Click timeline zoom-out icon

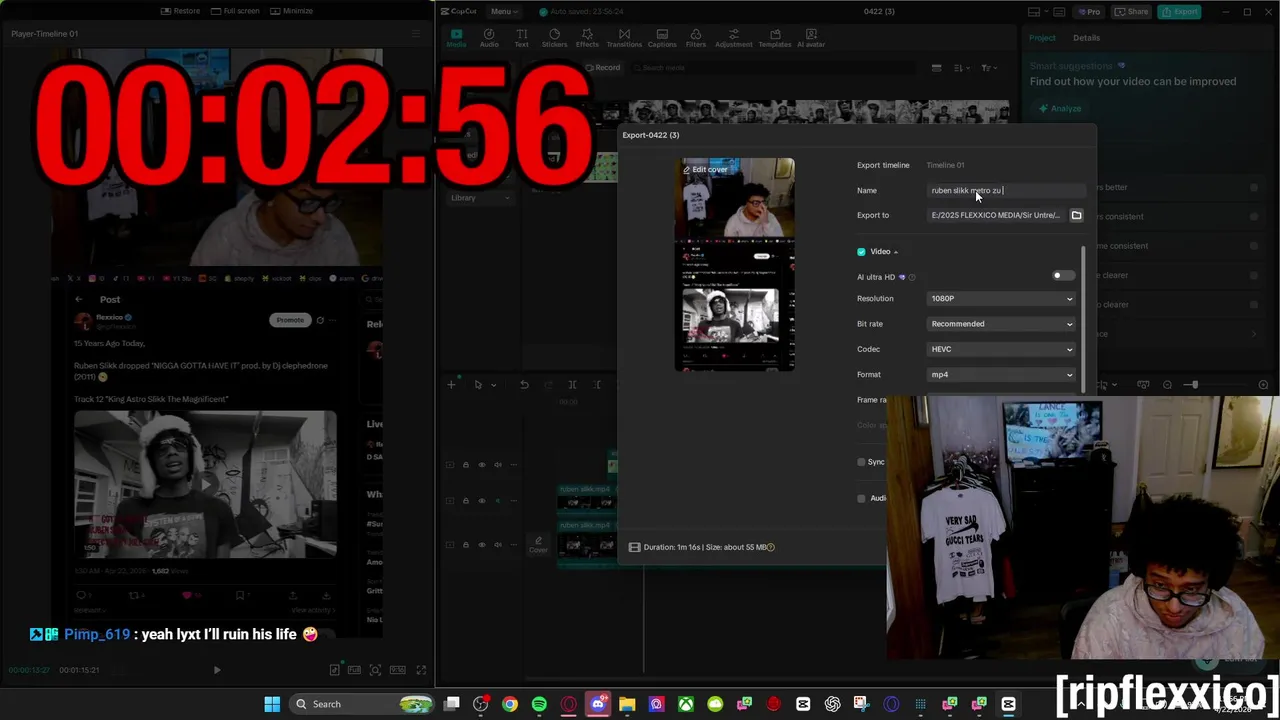pyautogui.click(x=1167, y=385)
